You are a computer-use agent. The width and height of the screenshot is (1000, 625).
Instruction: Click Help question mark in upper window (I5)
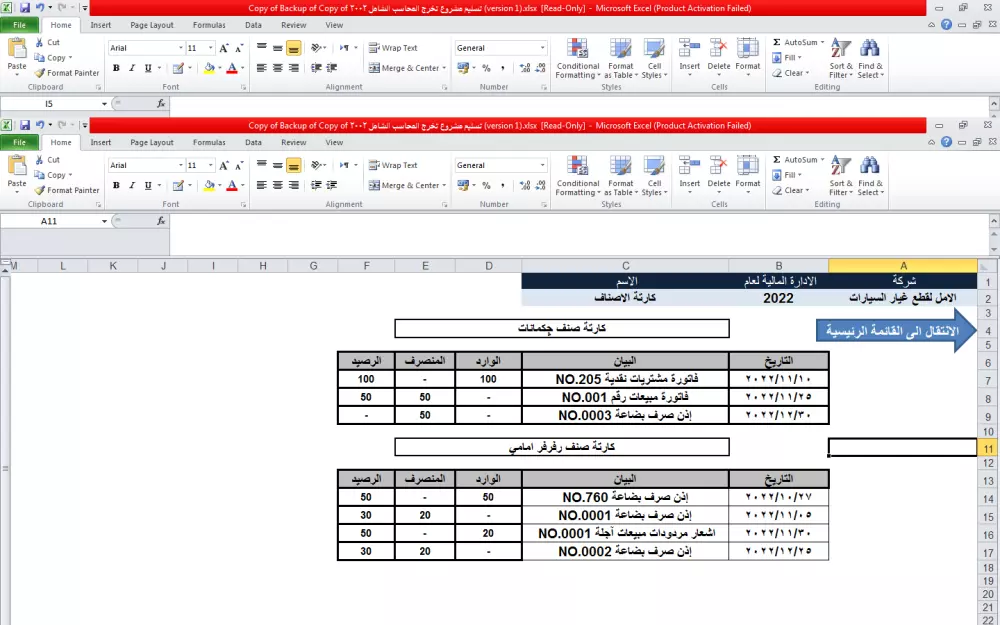tap(946, 25)
